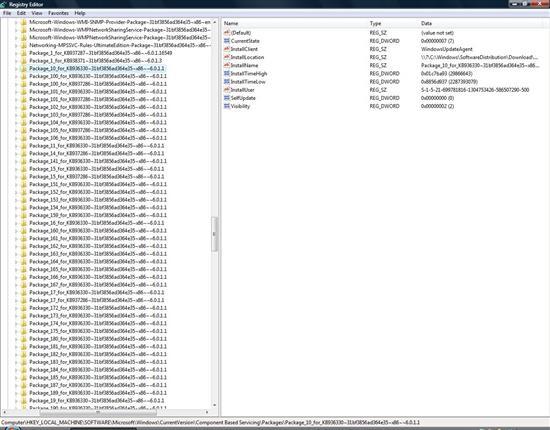Image resolution: width=550 pixels, height=430 pixels.
Task: Expand the Microsoft-Windows-WMI-SNMP-Provider package node
Action: pyautogui.click(x=16, y=22)
